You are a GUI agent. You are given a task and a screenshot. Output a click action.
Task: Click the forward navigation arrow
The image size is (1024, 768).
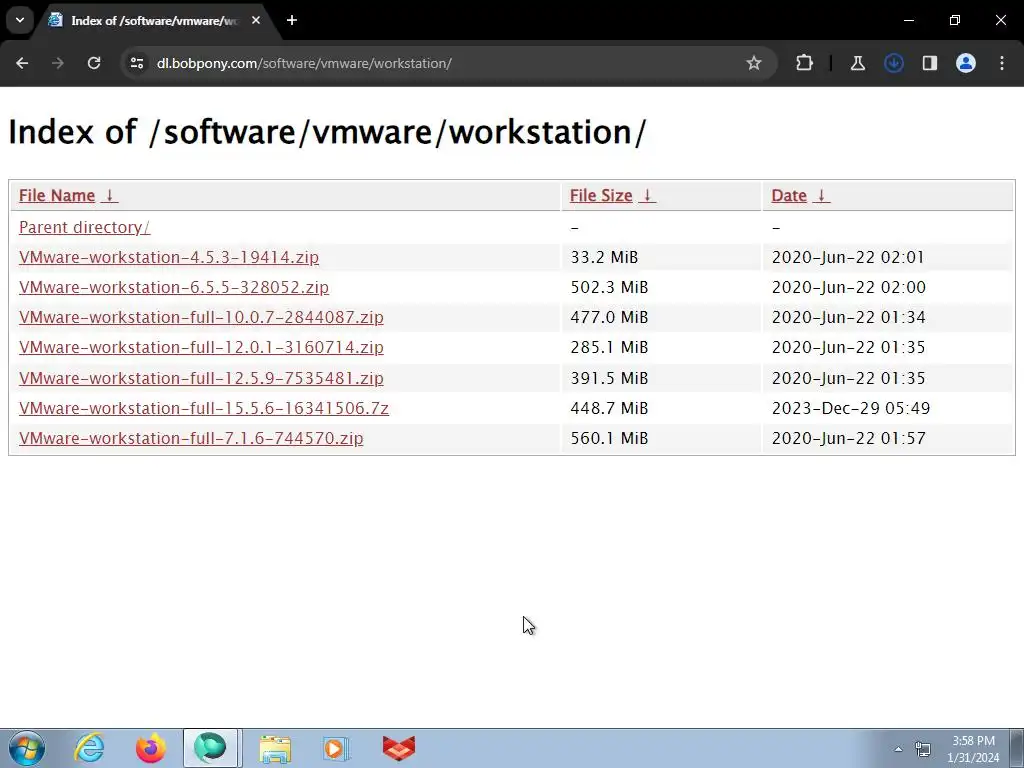58,63
